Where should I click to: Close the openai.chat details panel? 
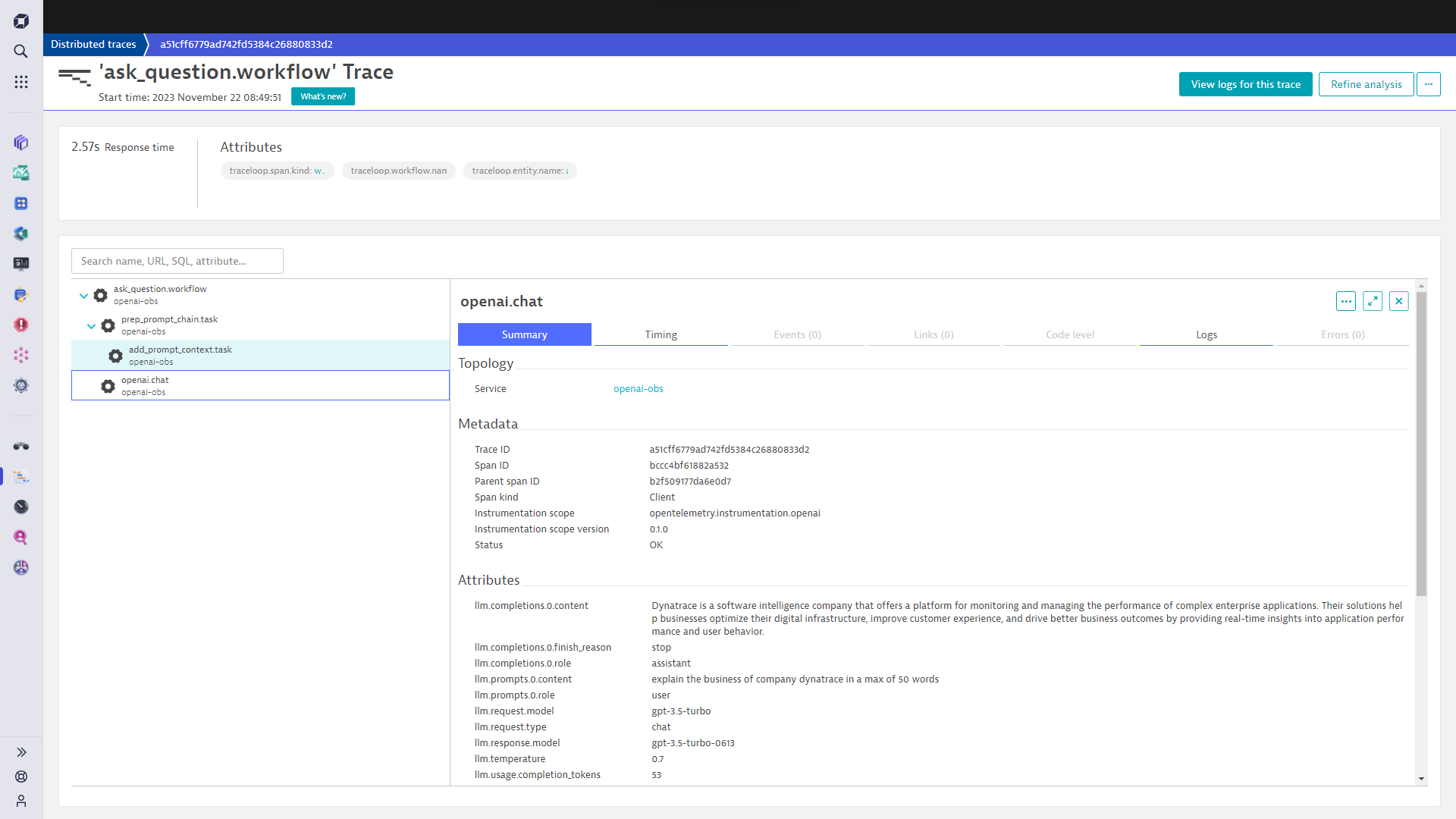point(1398,301)
